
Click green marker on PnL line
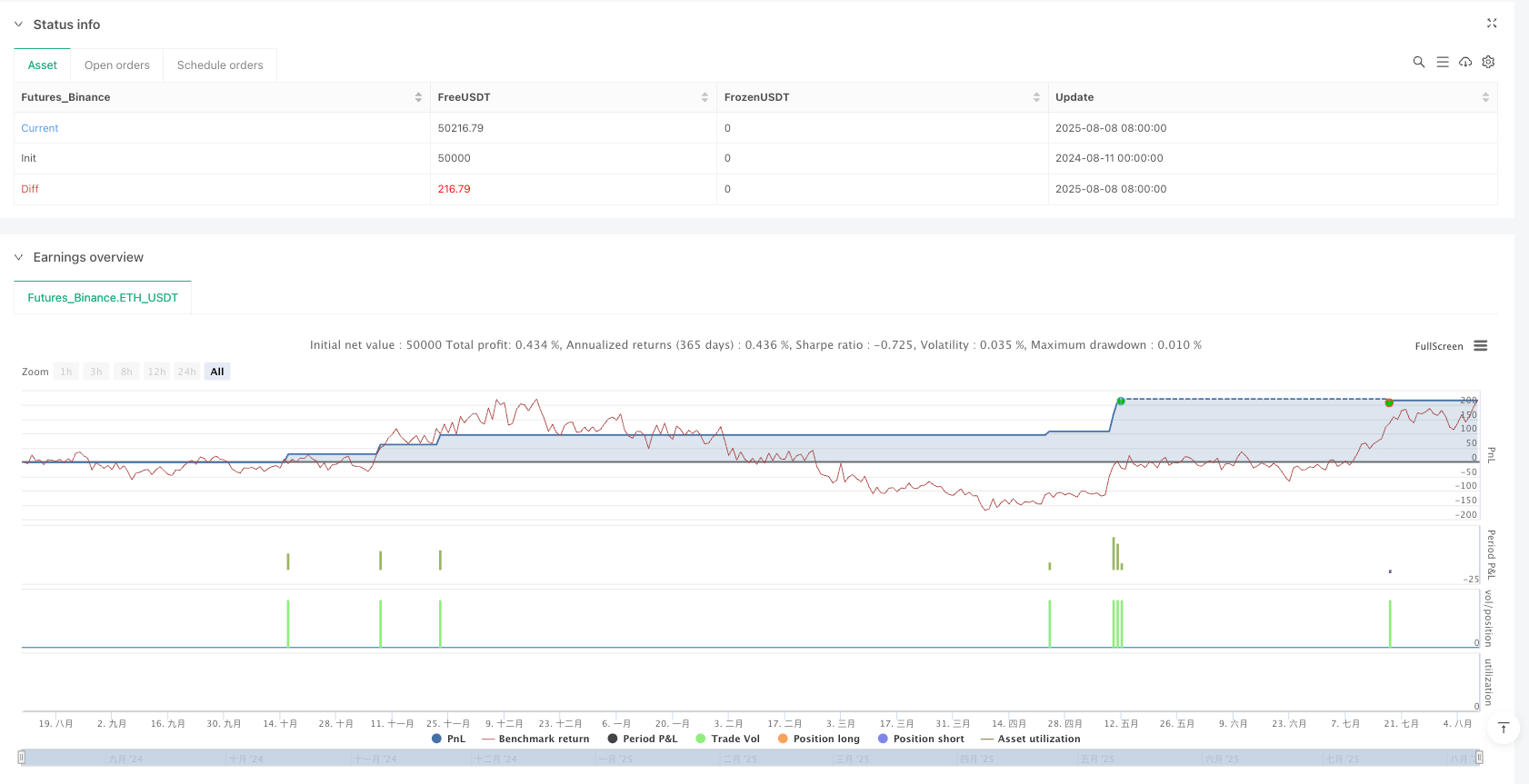point(1121,401)
